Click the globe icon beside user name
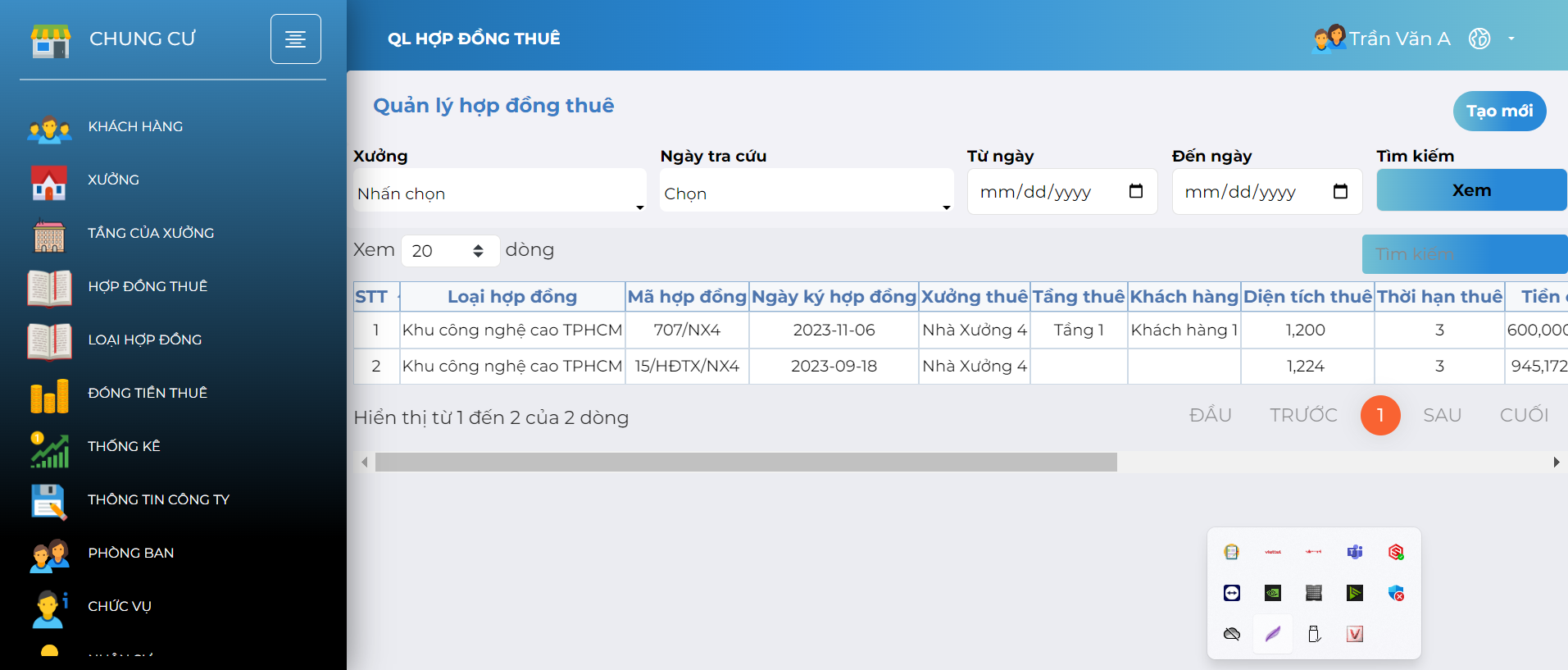The width and height of the screenshot is (1568, 670). pos(1479,39)
